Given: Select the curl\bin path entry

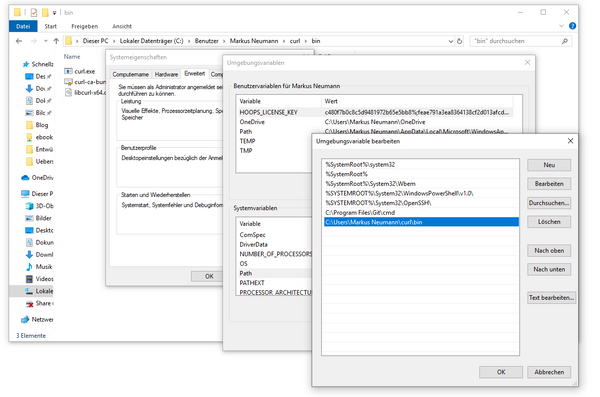Looking at the screenshot, I should [421, 222].
